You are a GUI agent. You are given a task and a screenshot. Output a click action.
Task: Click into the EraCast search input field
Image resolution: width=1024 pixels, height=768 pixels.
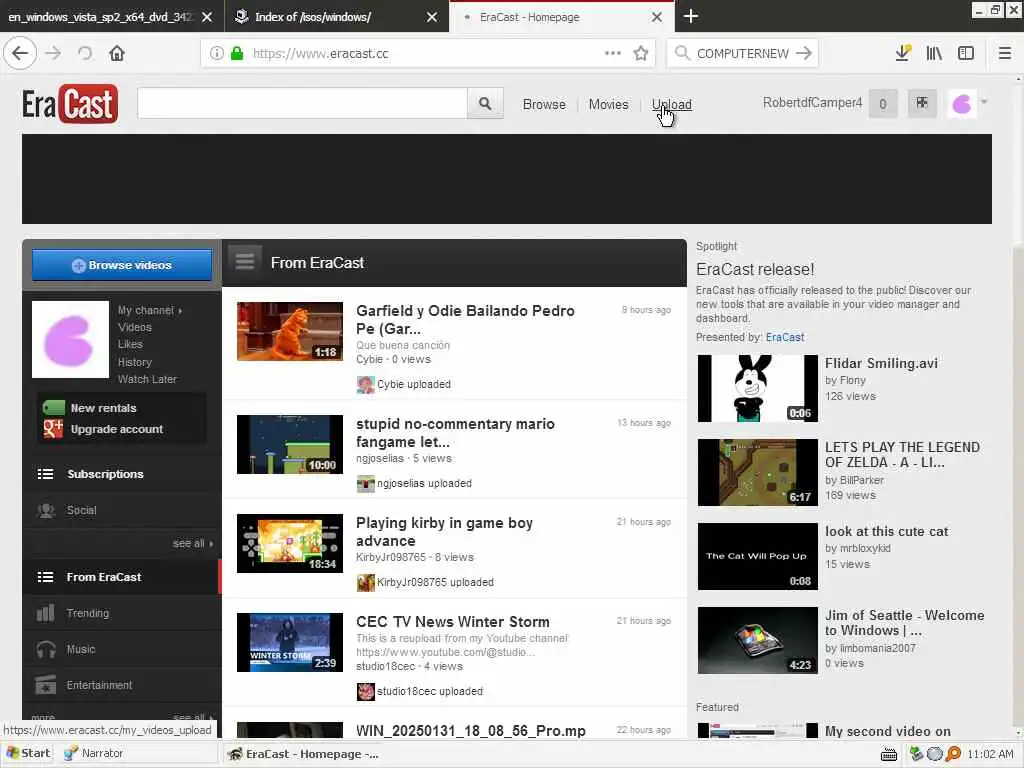(302, 103)
